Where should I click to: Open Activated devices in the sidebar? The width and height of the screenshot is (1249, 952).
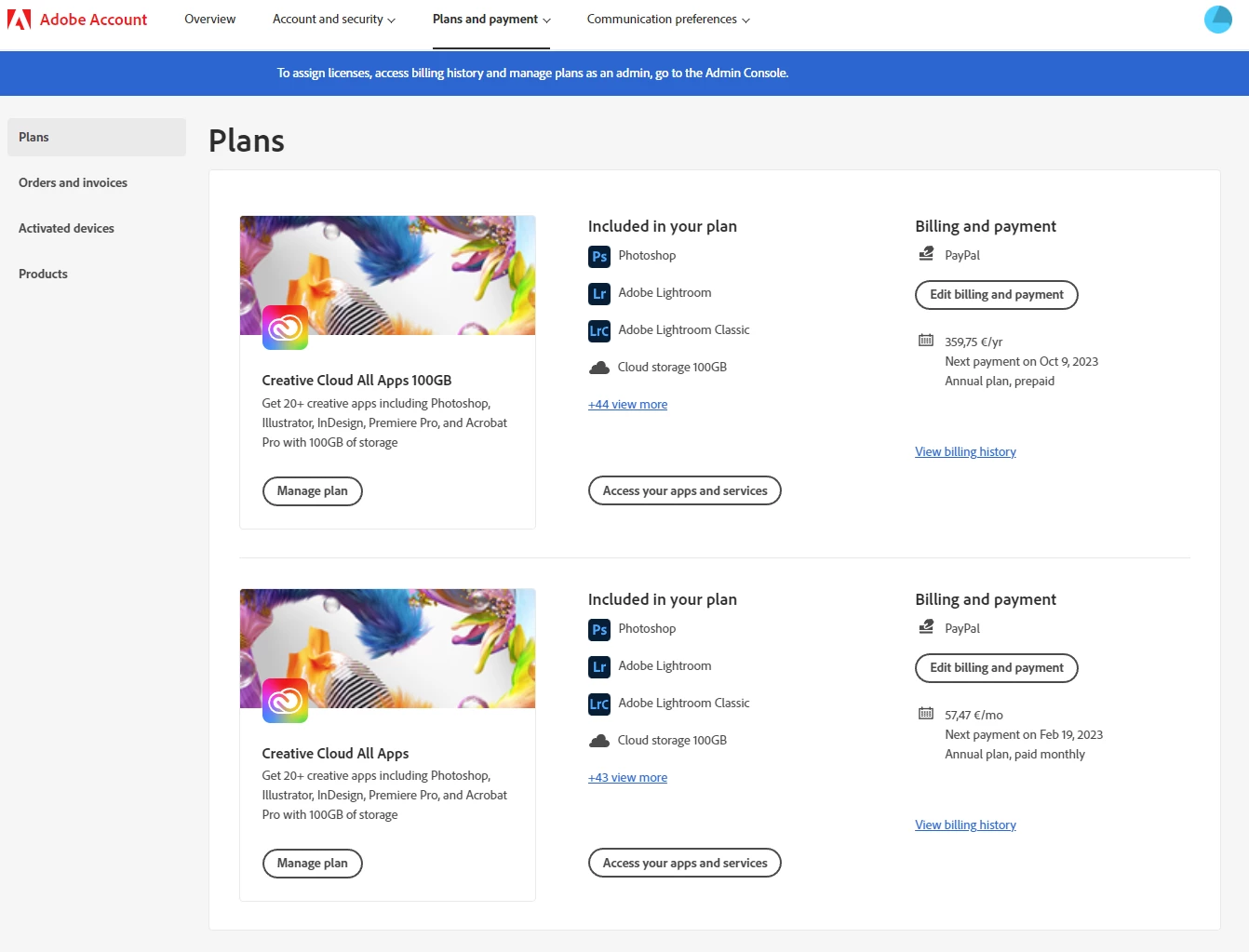tap(66, 228)
